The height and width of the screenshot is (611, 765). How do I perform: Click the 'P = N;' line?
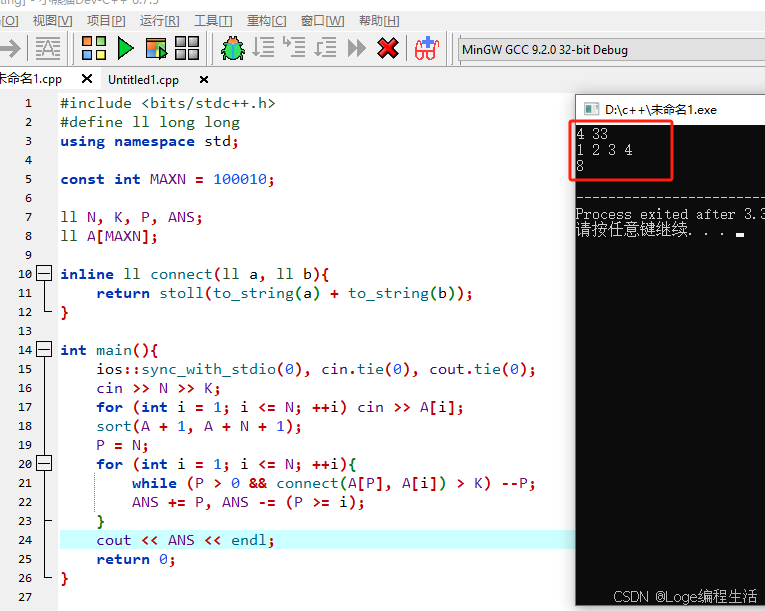tap(121, 445)
